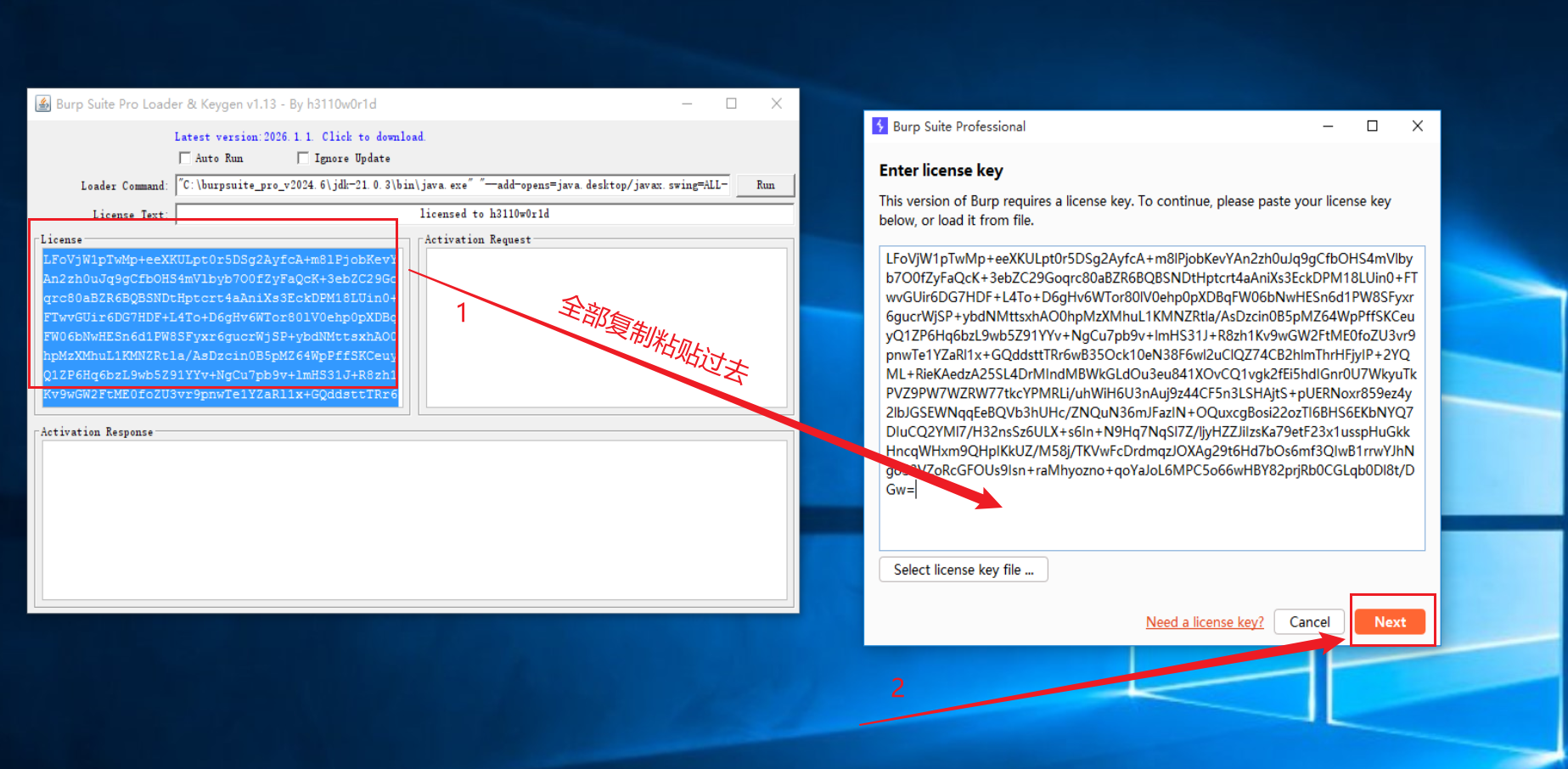Click the Activation Response text area
Viewport: 1568px width, 769px height.
pos(414,519)
